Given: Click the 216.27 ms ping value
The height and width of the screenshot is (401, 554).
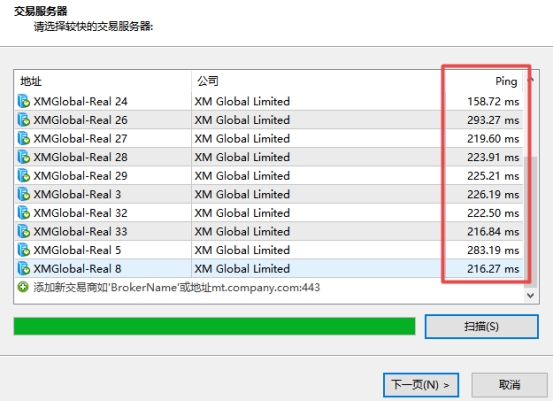Looking at the screenshot, I should [x=493, y=269].
